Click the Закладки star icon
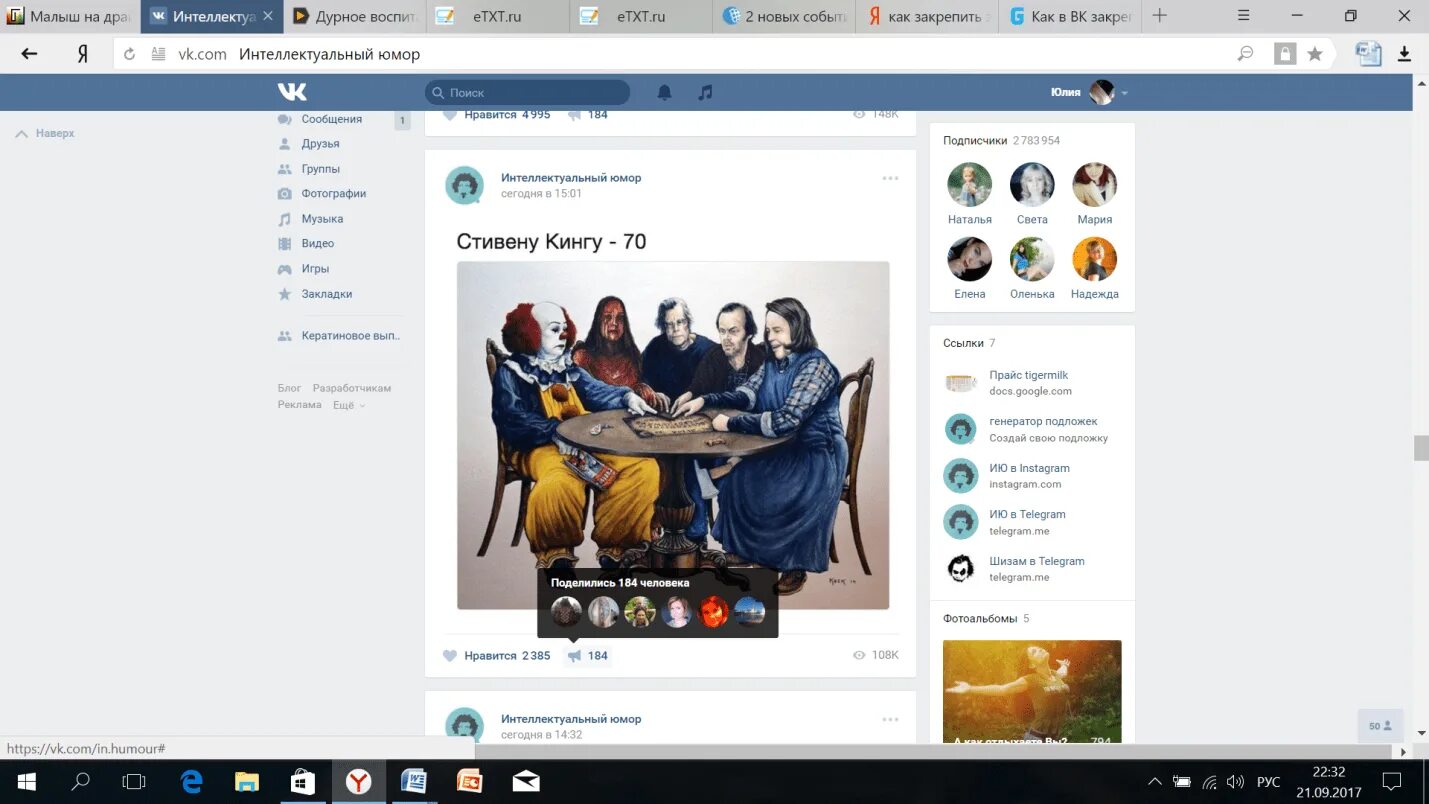The height and width of the screenshot is (804, 1429). [x=284, y=294]
